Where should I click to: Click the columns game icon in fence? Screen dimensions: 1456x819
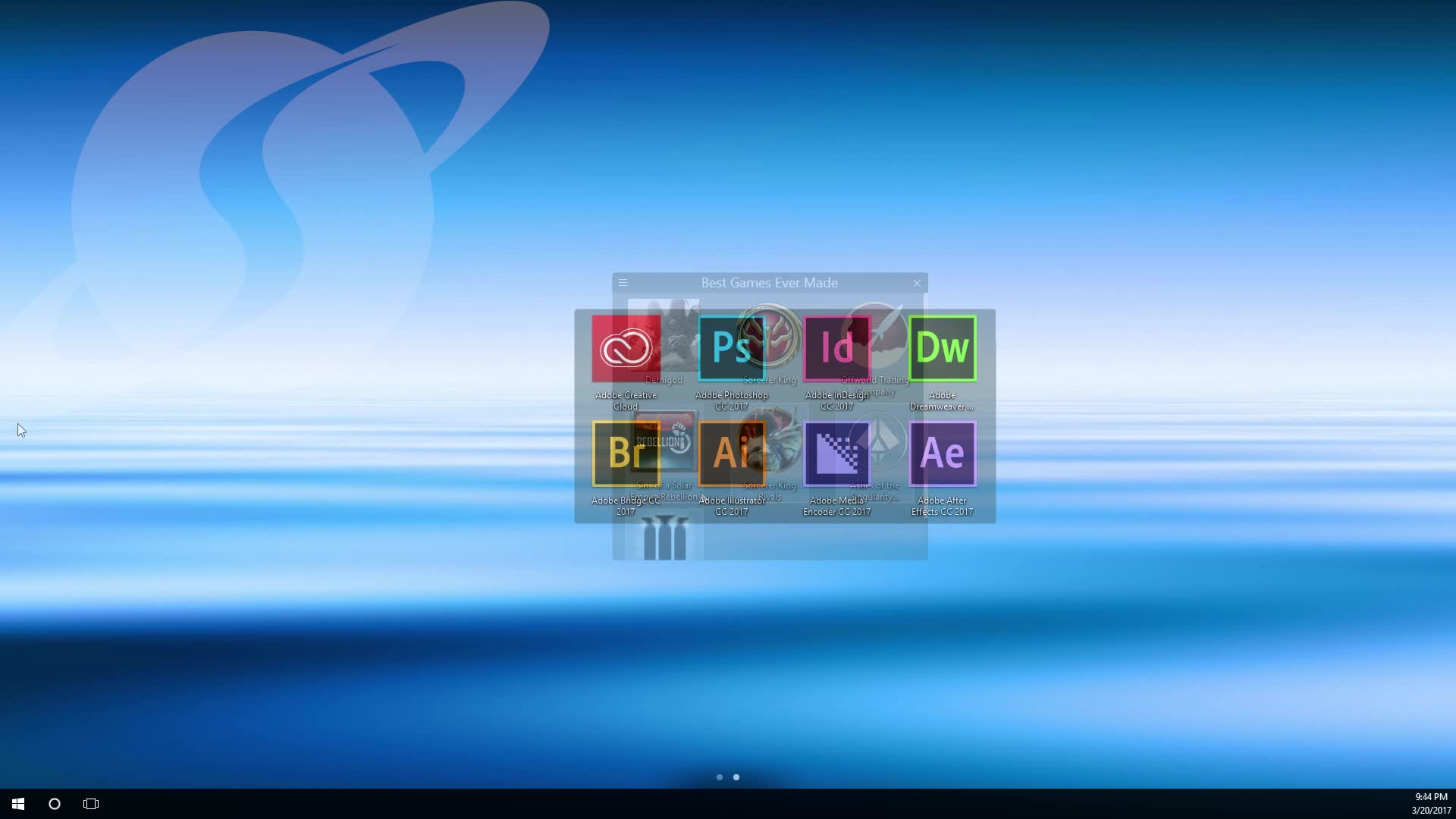665,540
